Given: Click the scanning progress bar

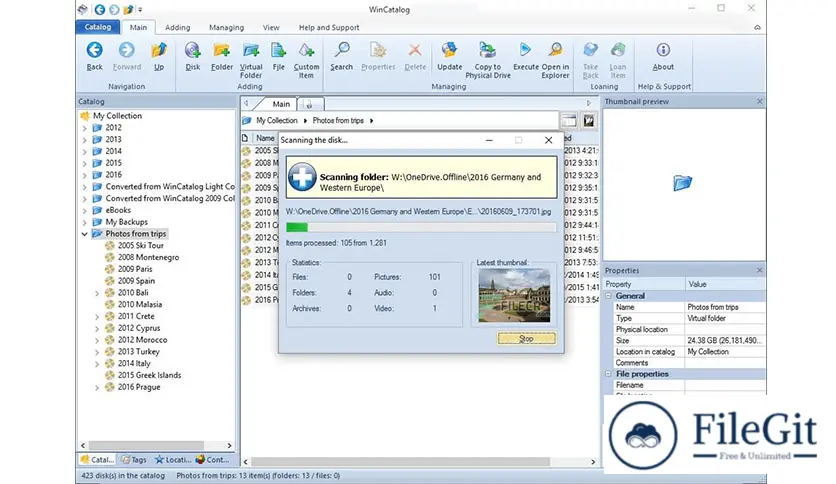Looking at the screenshot, I should click(x=421, y=228).
